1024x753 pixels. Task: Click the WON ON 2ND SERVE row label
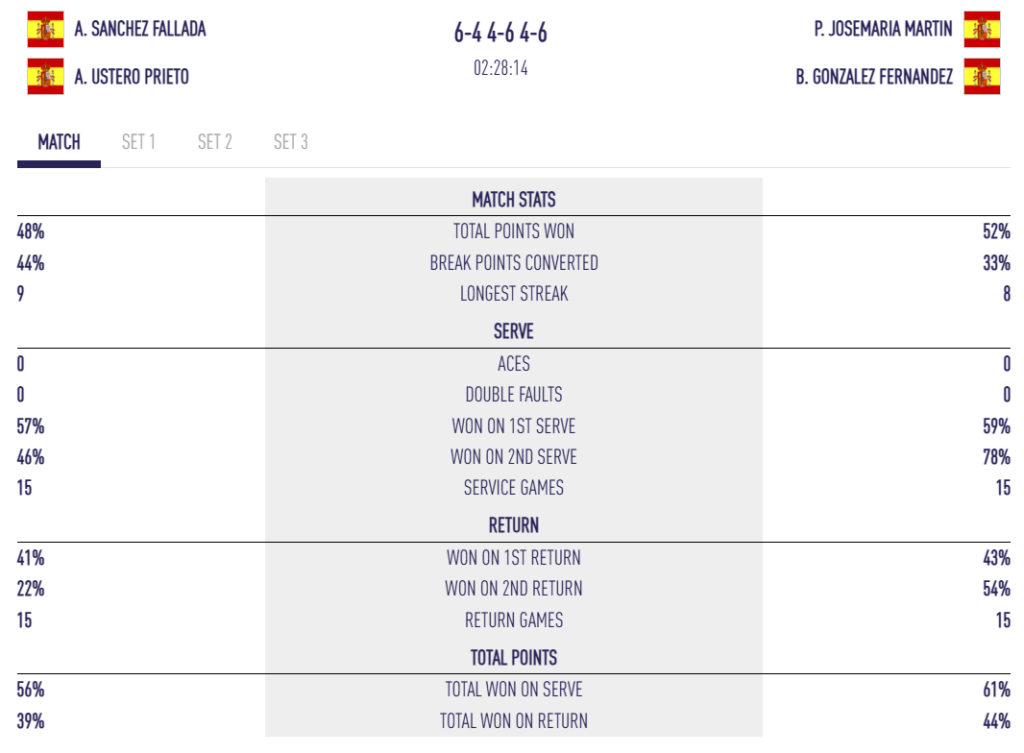[514, 457]
